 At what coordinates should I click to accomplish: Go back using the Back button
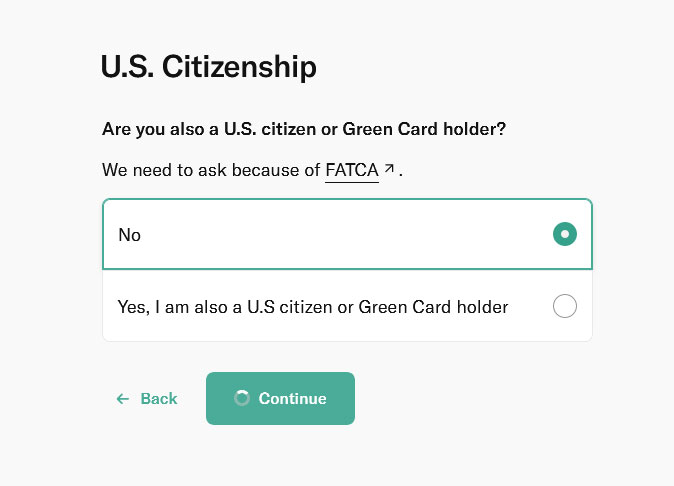click(147, 399)
